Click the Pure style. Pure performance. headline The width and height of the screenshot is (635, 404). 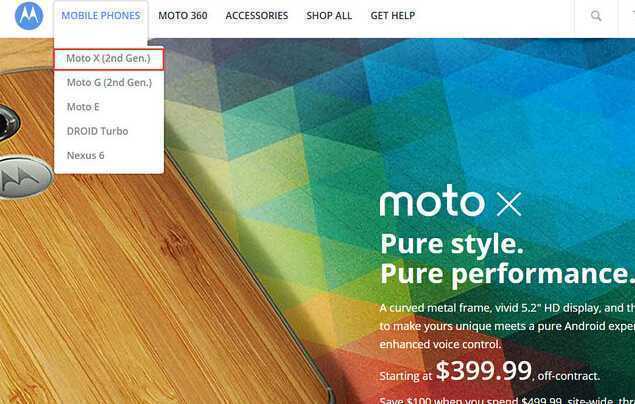(507, 259)
